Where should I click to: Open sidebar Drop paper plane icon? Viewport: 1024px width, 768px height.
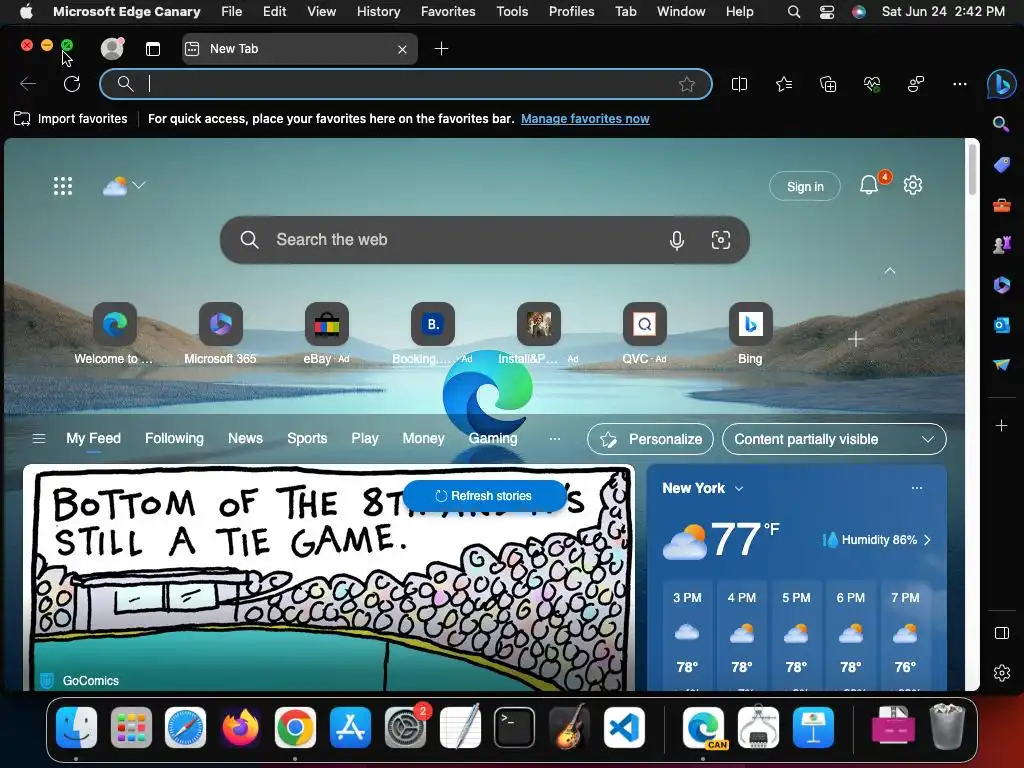tap(1001, 364)
